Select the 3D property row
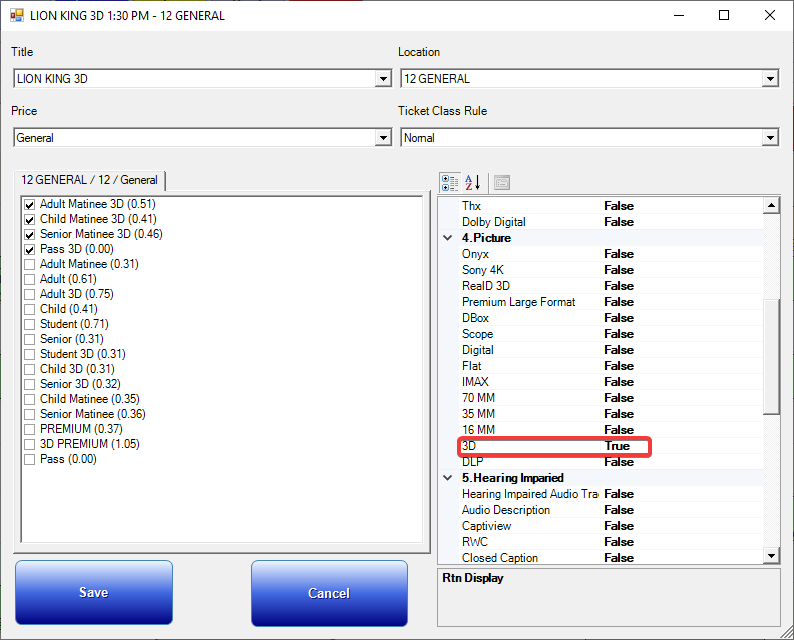 (x=611, y=446)
